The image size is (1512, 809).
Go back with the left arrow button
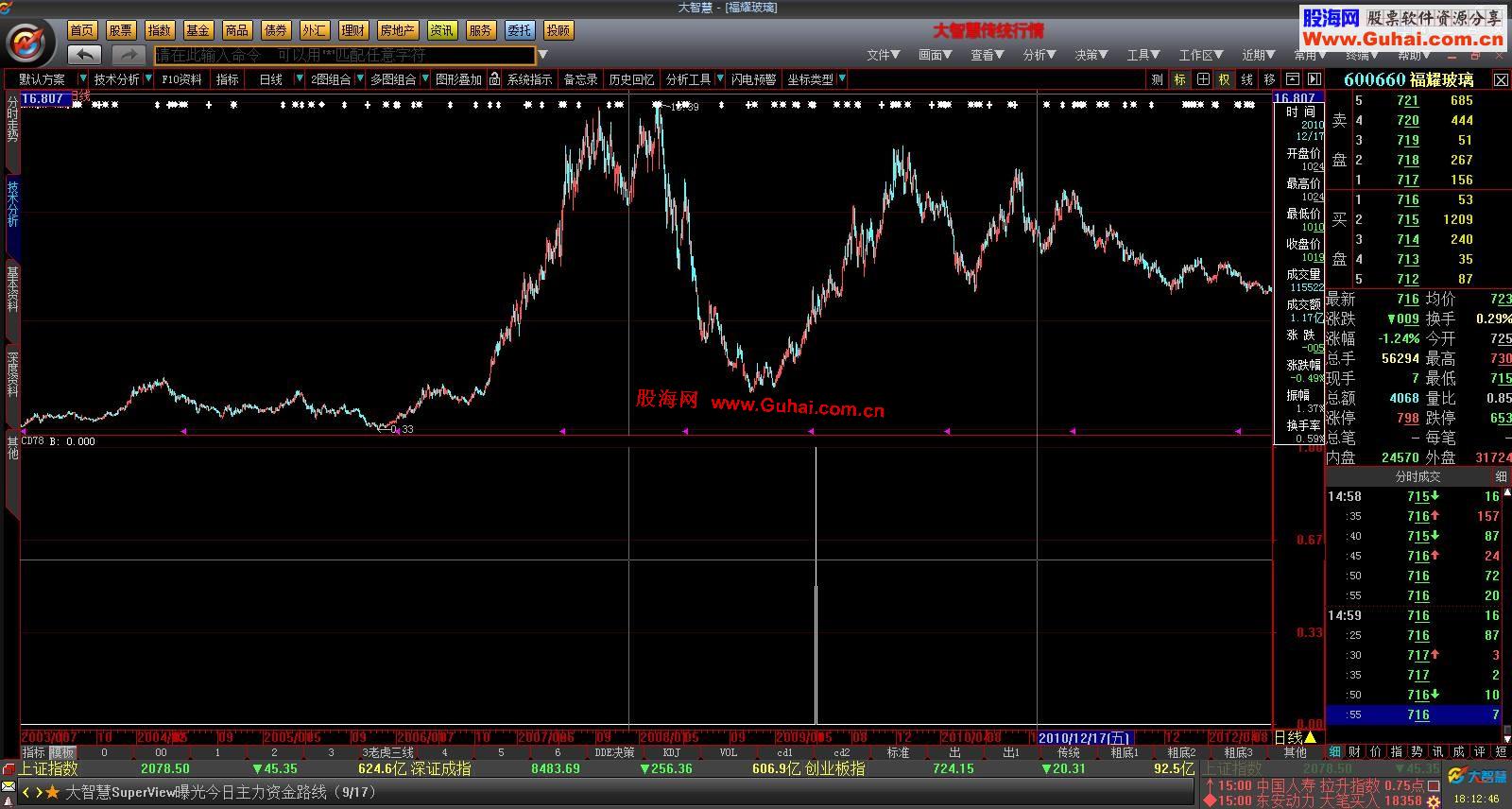click(x=84, y=55)
